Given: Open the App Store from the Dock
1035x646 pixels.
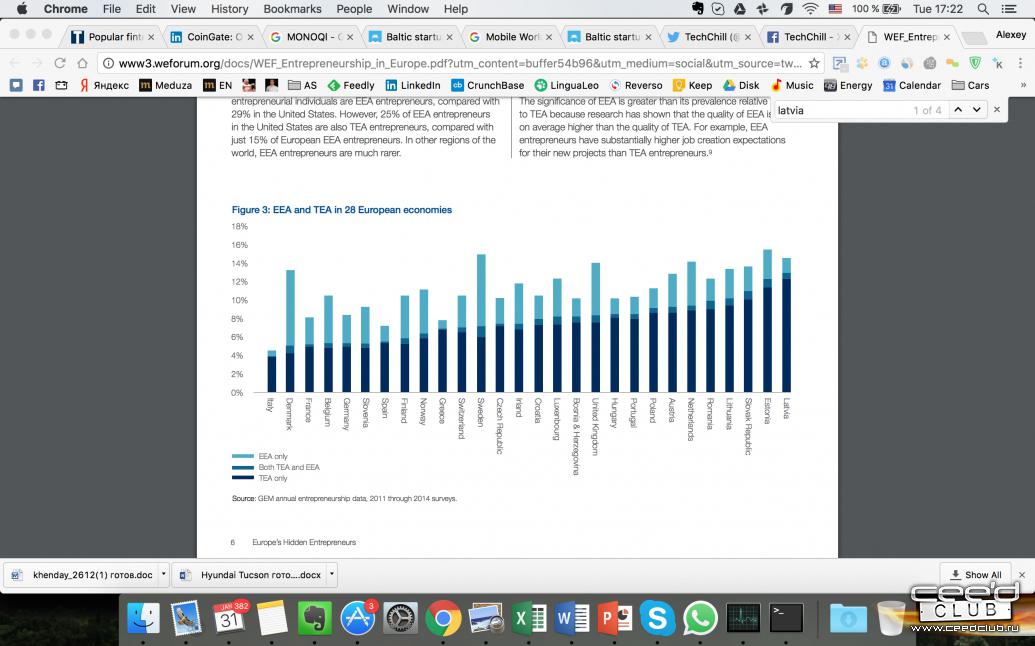Looking at the screenshot, I should pyautogui.click(x=357, y=618).
